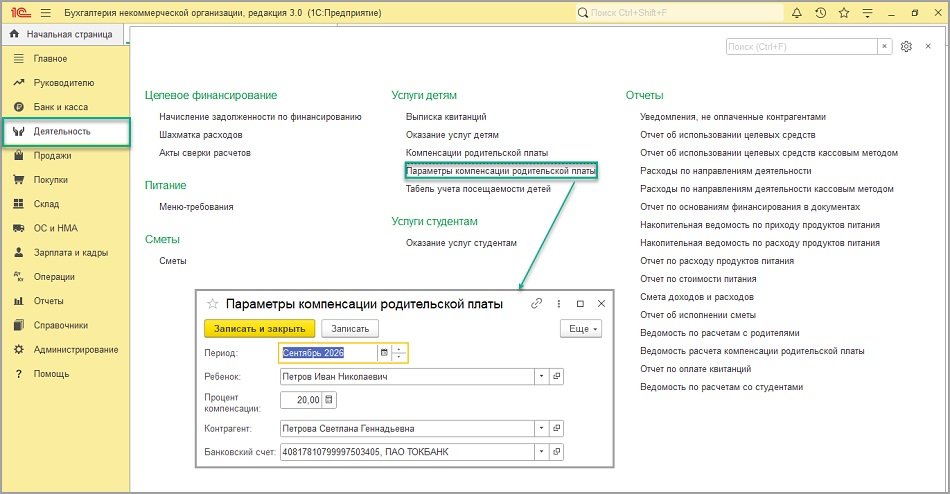Open the dialog's three-dot menu
Screen dimensions: 950x494
coord(559,304)
